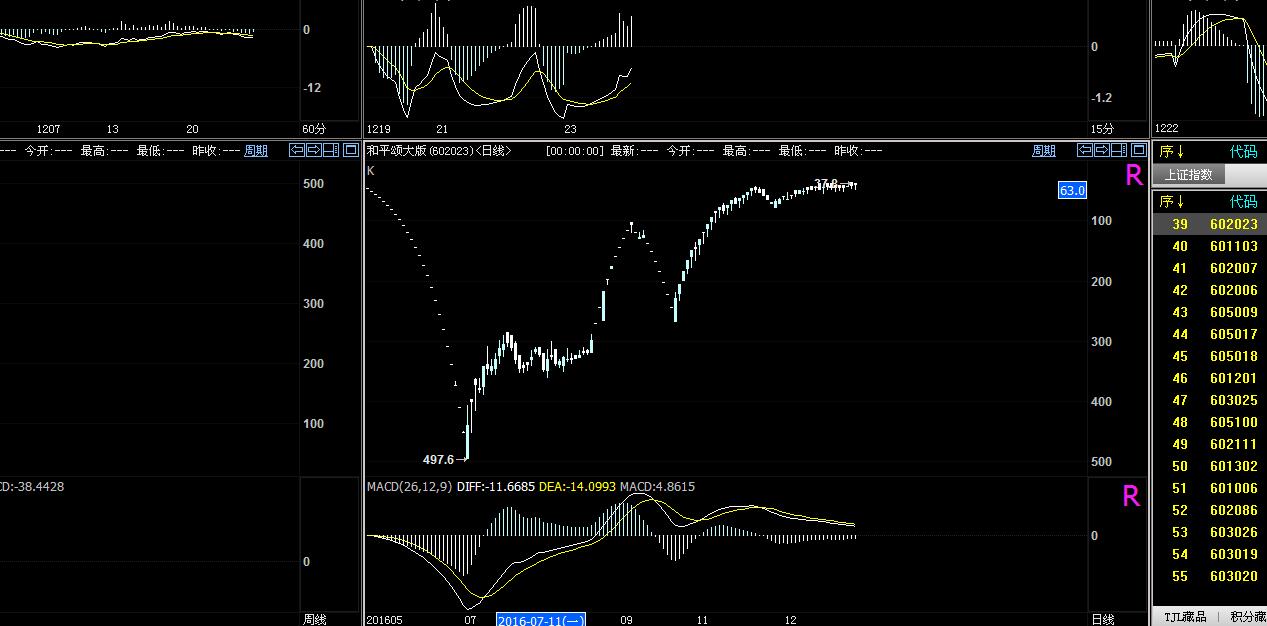1267x626 pixels.
Task: Click the 2016-07-11 date marker on the timeline
Action: tap(540, 620)
